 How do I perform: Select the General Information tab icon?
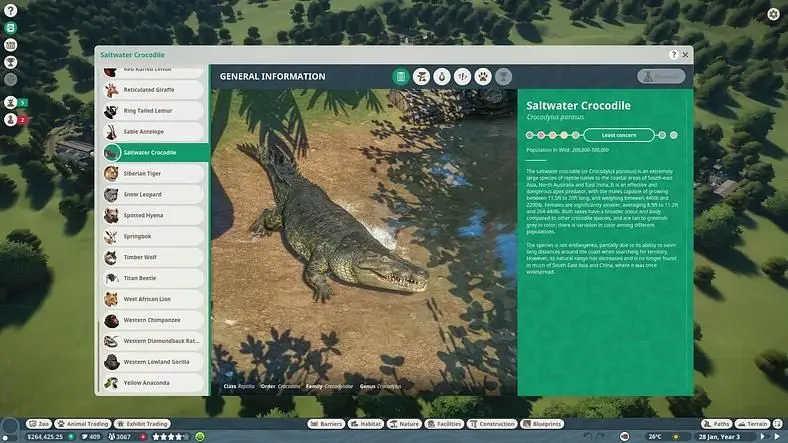coord(401,76)
